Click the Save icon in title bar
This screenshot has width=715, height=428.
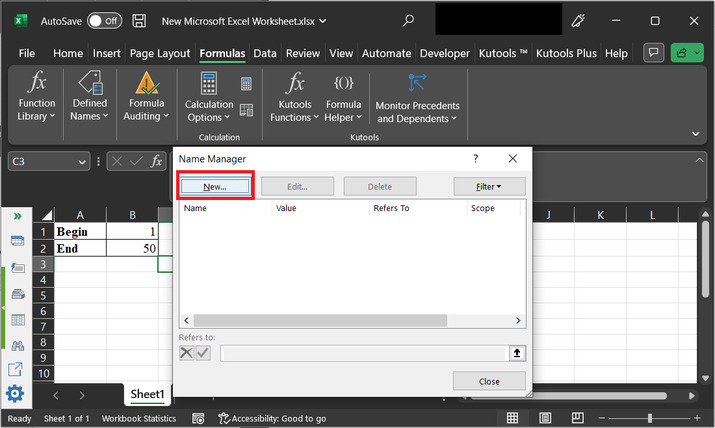pos(140,20)
